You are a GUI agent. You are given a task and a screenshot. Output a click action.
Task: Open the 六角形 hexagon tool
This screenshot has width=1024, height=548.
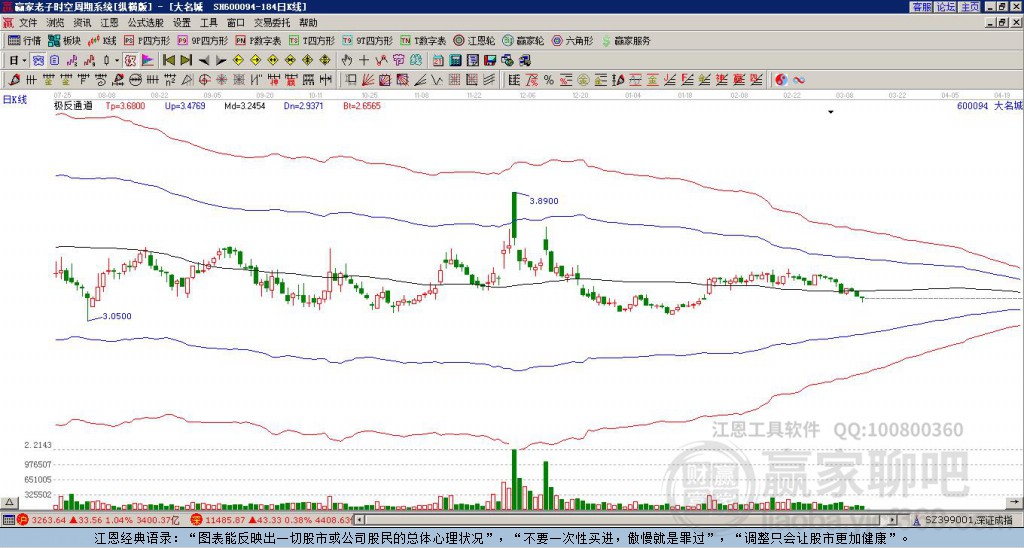[572, 40]
